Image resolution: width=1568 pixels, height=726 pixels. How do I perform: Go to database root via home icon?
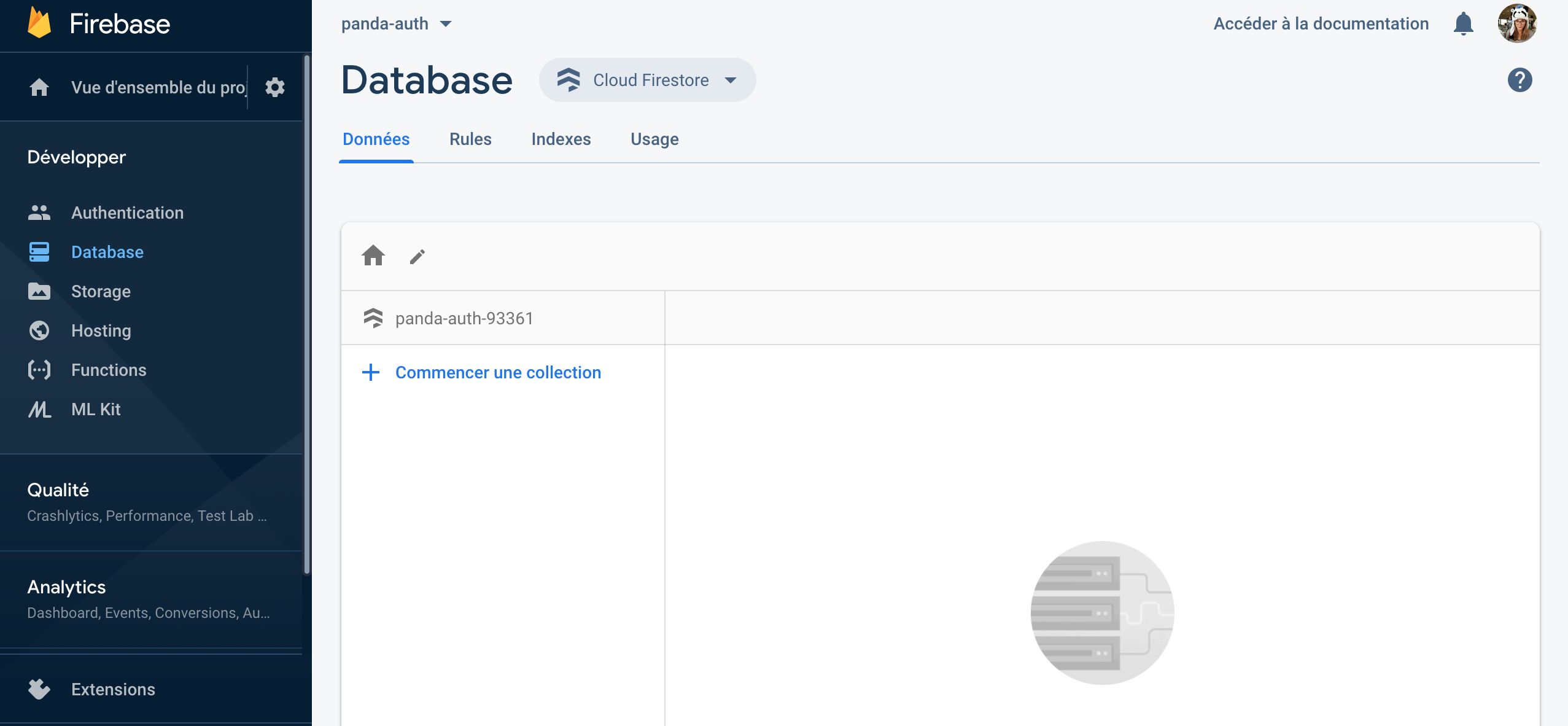pos(373,256)
